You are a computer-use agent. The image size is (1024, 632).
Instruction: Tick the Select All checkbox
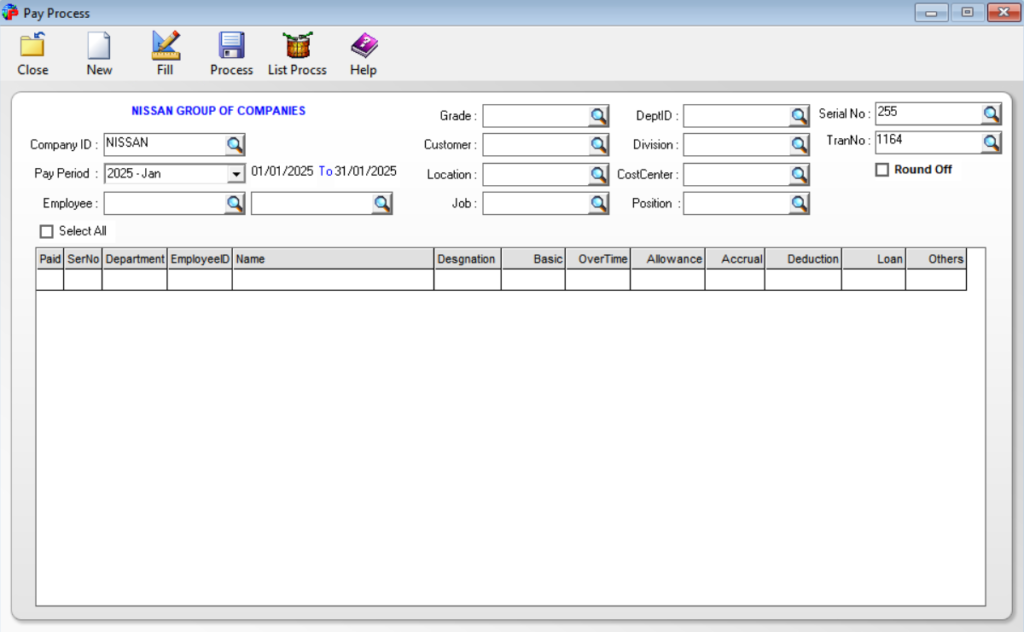coord(46,232)
